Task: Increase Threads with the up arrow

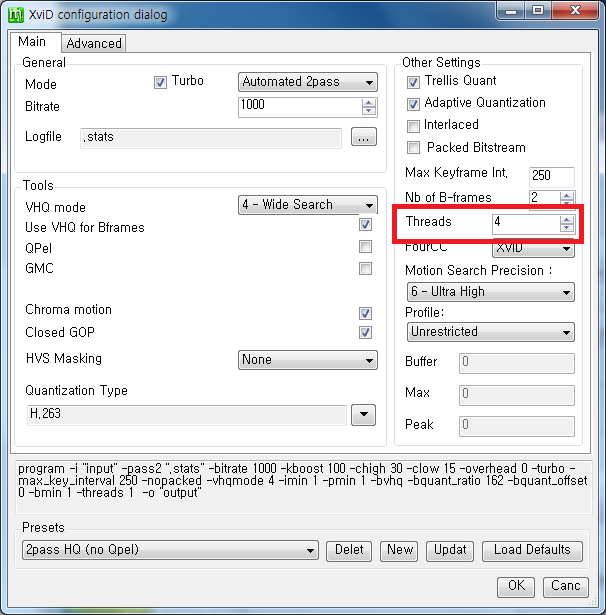Action: pyautogui.click(x=566, y=220)
